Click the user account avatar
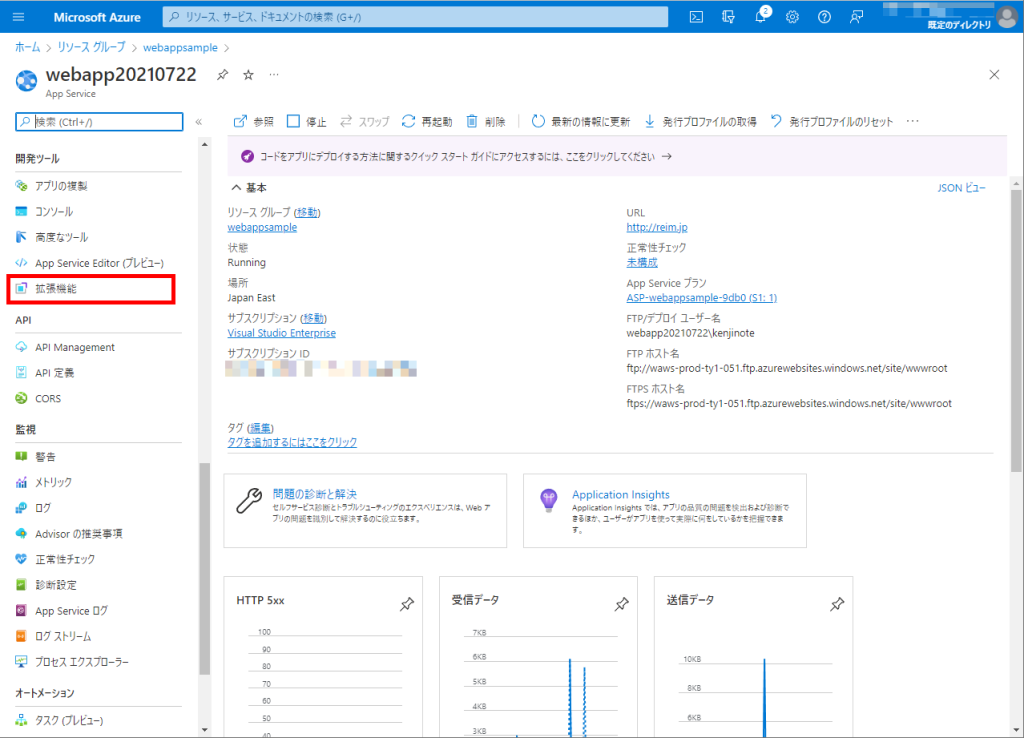 pos(1008,17)
